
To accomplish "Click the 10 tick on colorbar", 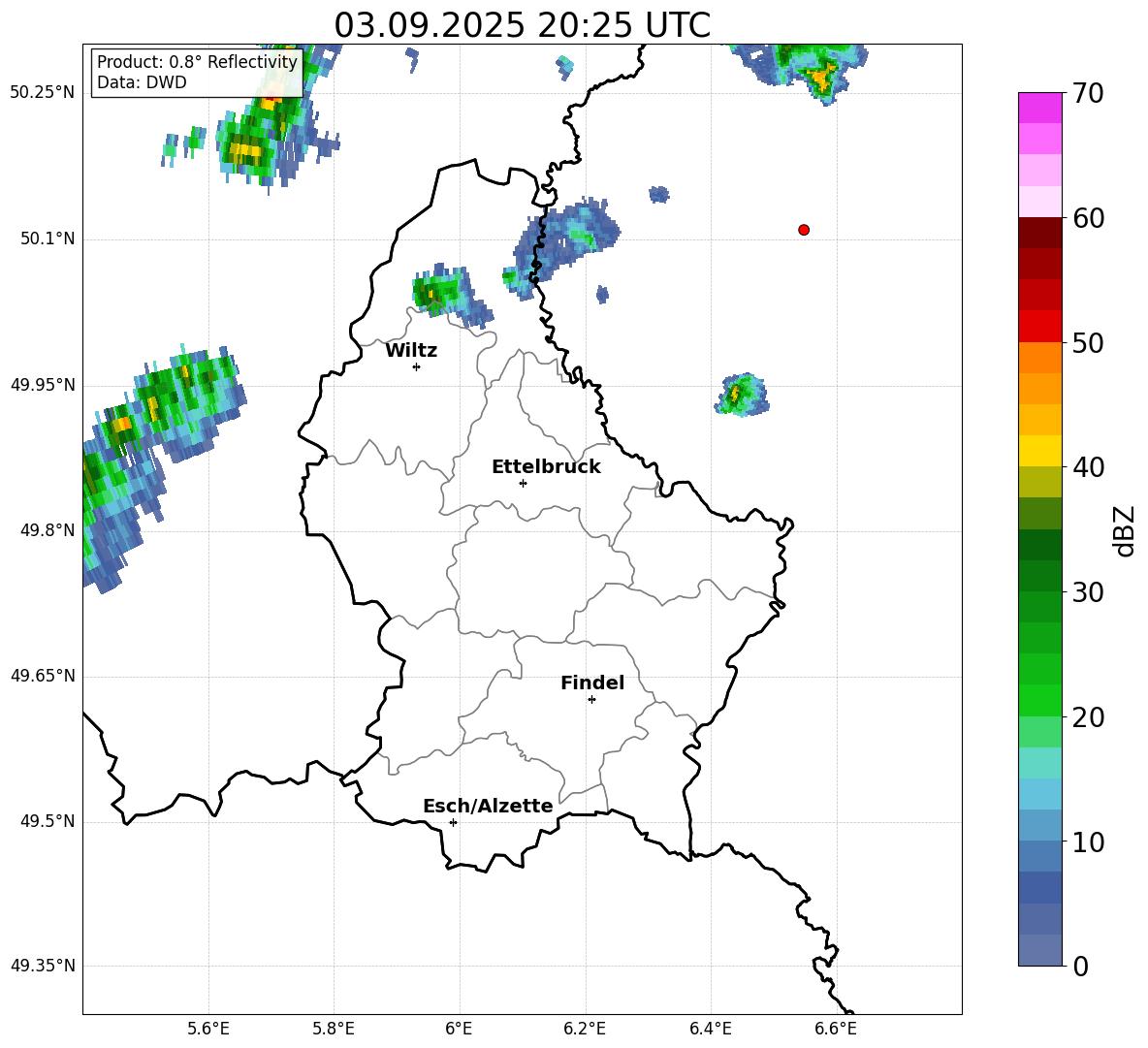I will (1088, 842).
